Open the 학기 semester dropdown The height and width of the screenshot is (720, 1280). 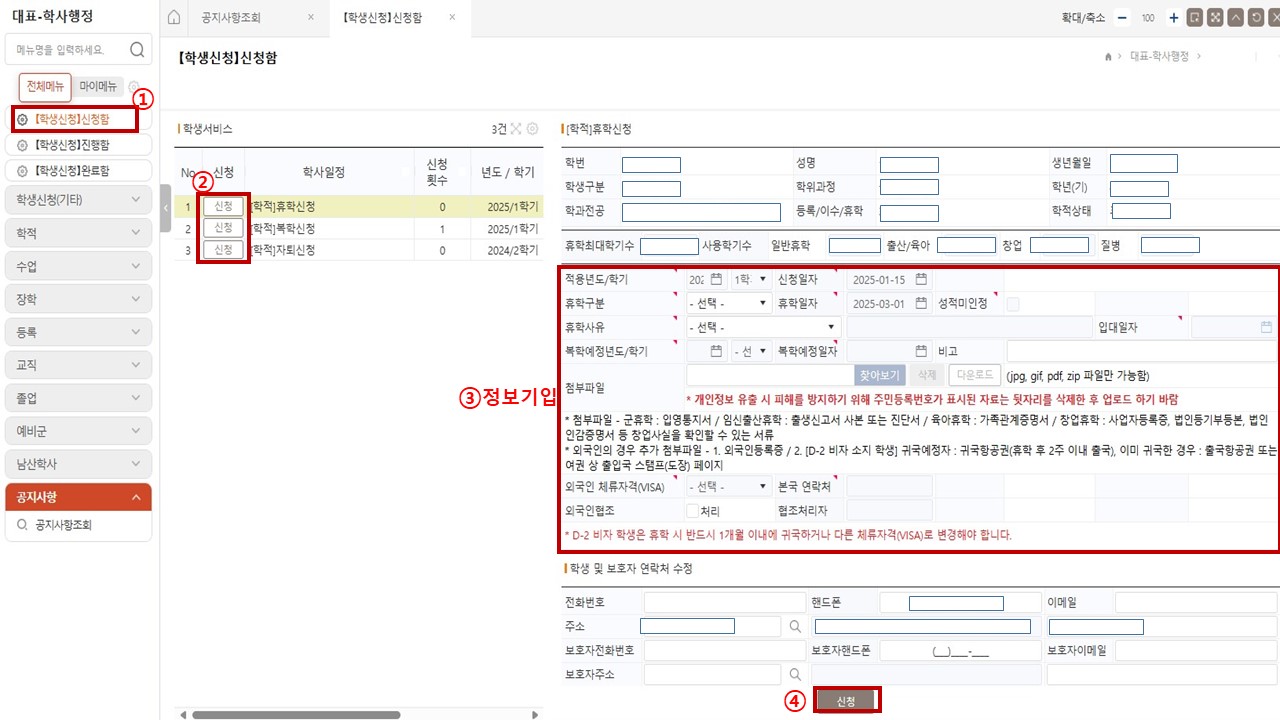(751, 279)
